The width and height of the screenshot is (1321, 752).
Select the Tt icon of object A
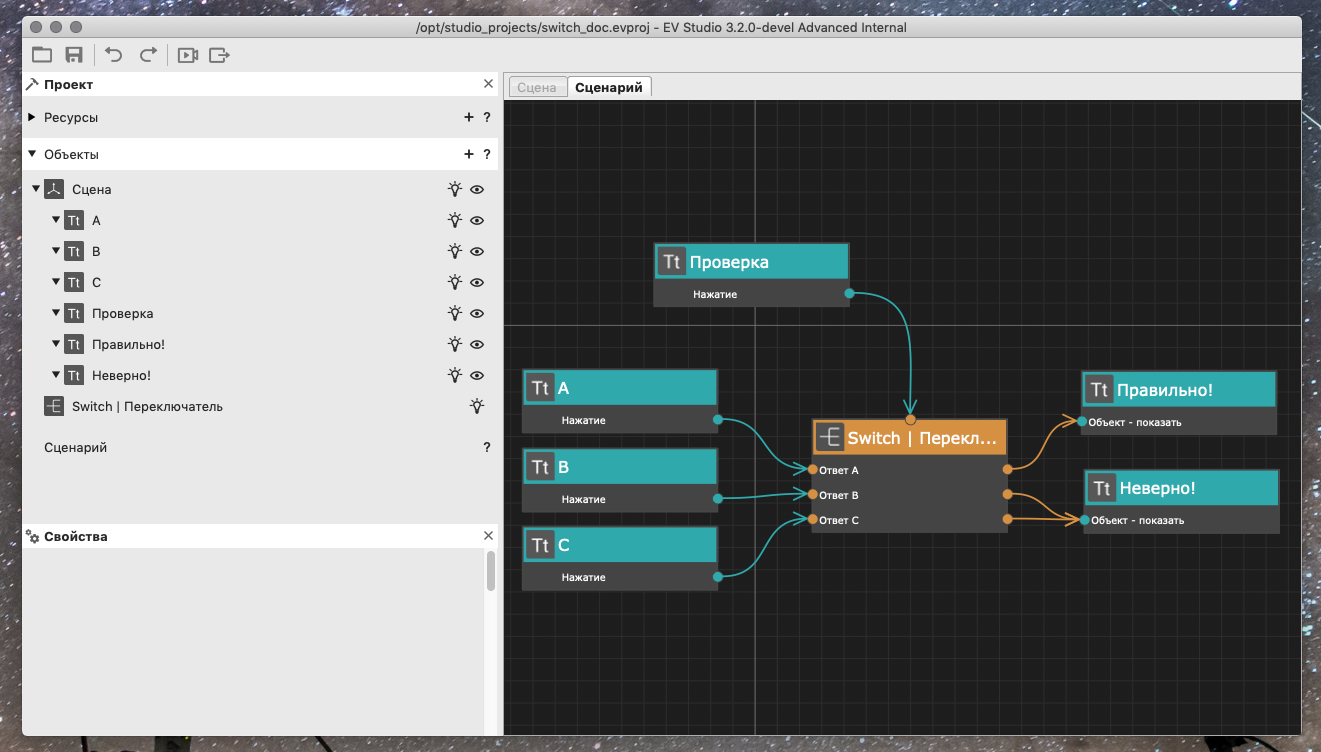[74, 220]
